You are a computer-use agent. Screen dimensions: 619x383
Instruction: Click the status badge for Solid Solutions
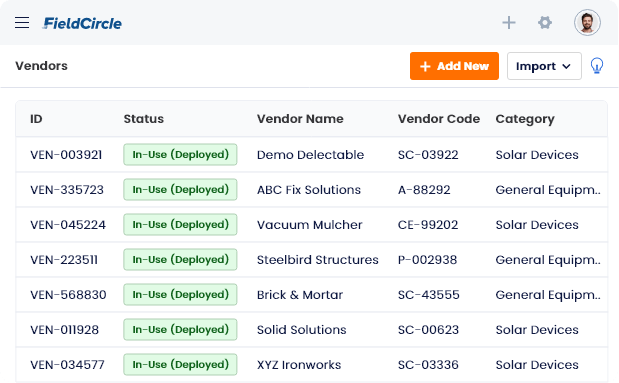(x=180, y=329)
